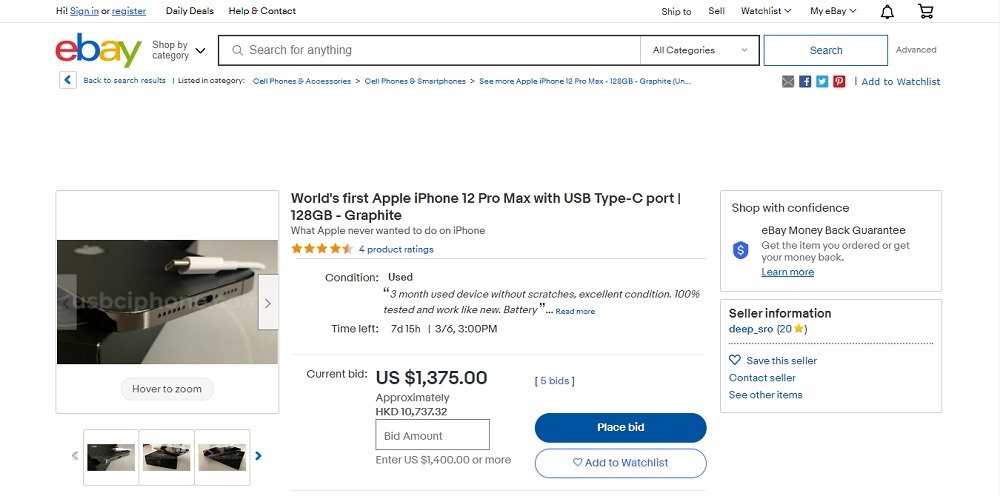
Task: Share listing via email envelope icon
Action: tap(788, 82)
